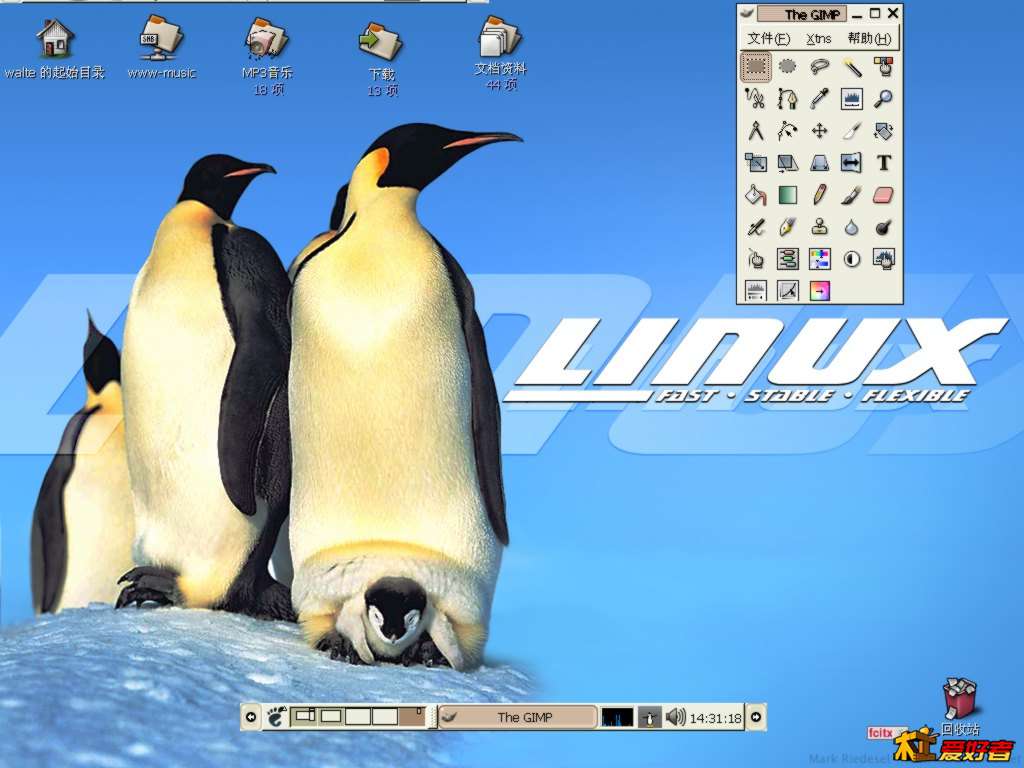Select the Intelligent Scissors tool
1024x768 pixels.
coord(756,99)
